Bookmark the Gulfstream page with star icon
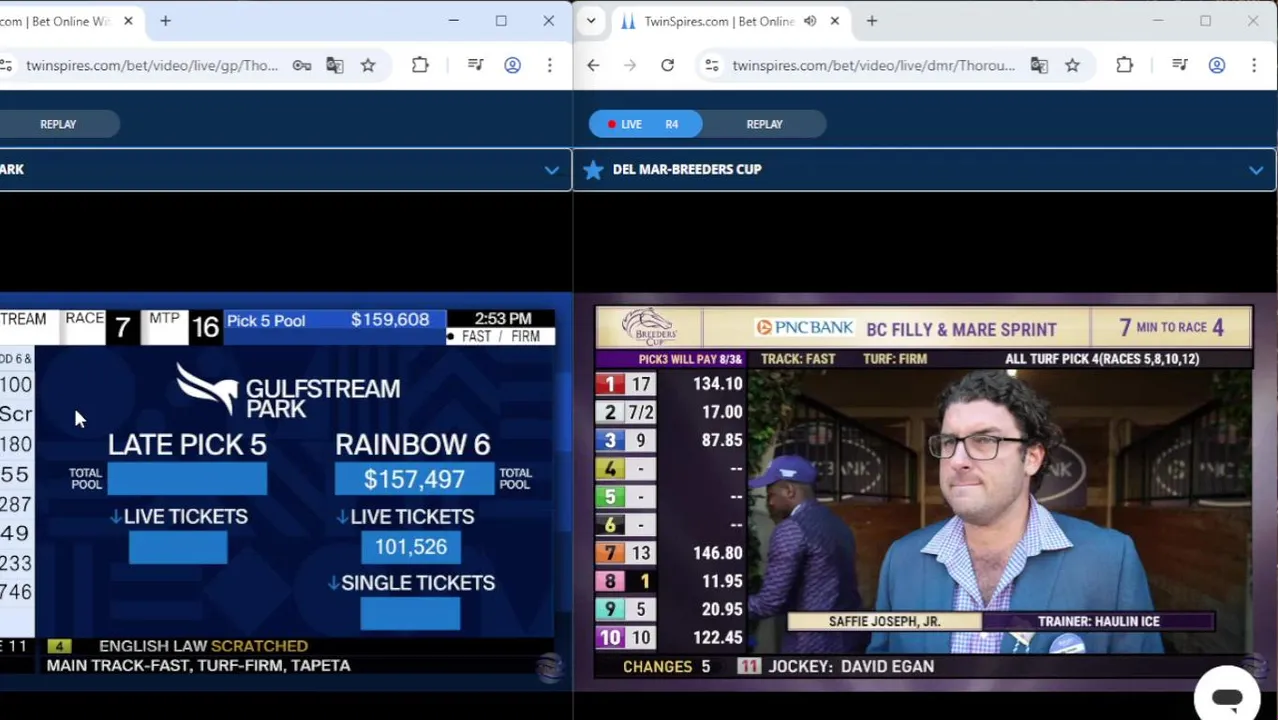 pyautogui.click(x=368, y=65)
